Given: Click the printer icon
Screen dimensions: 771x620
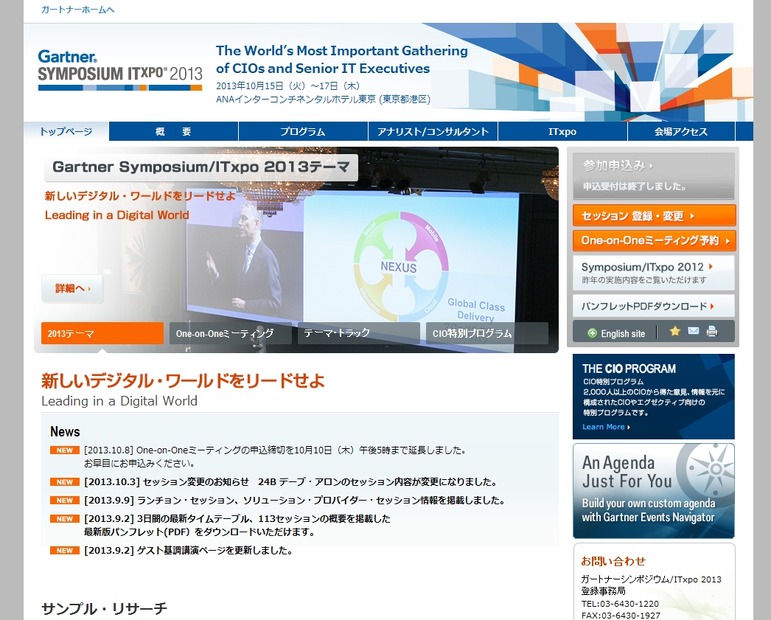Looking at the screenshot, I should coord(712,331).
